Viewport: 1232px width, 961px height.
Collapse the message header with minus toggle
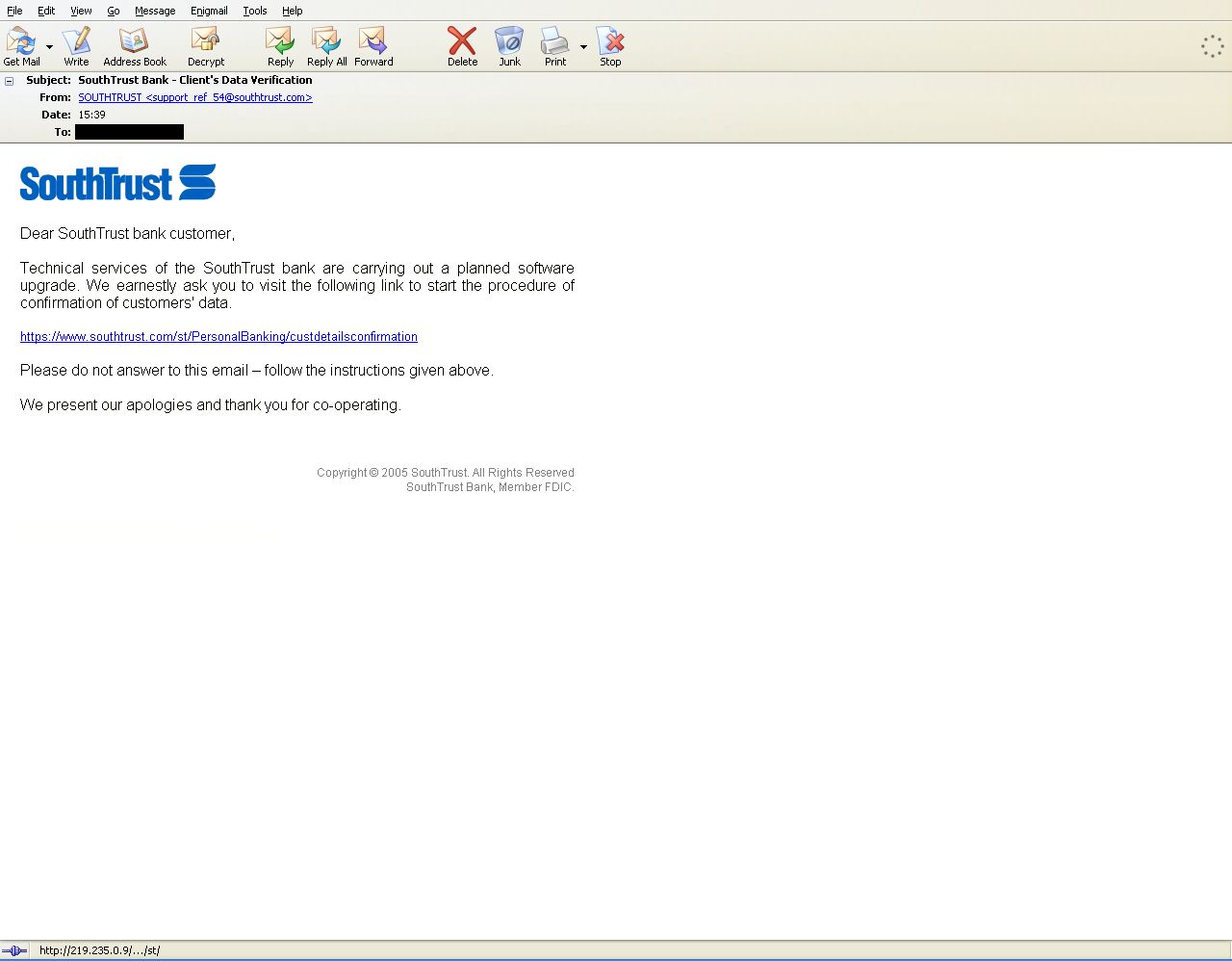point(10,81)
